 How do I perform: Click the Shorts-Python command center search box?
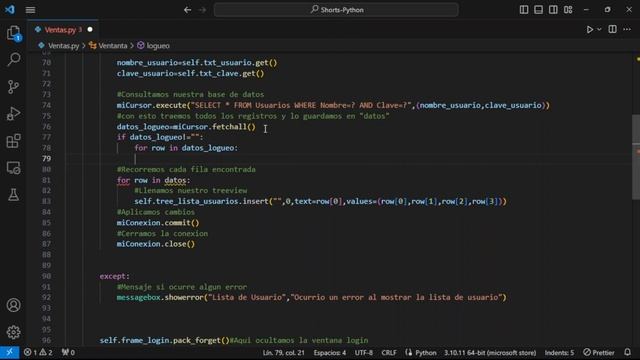[x=336, y=10]
